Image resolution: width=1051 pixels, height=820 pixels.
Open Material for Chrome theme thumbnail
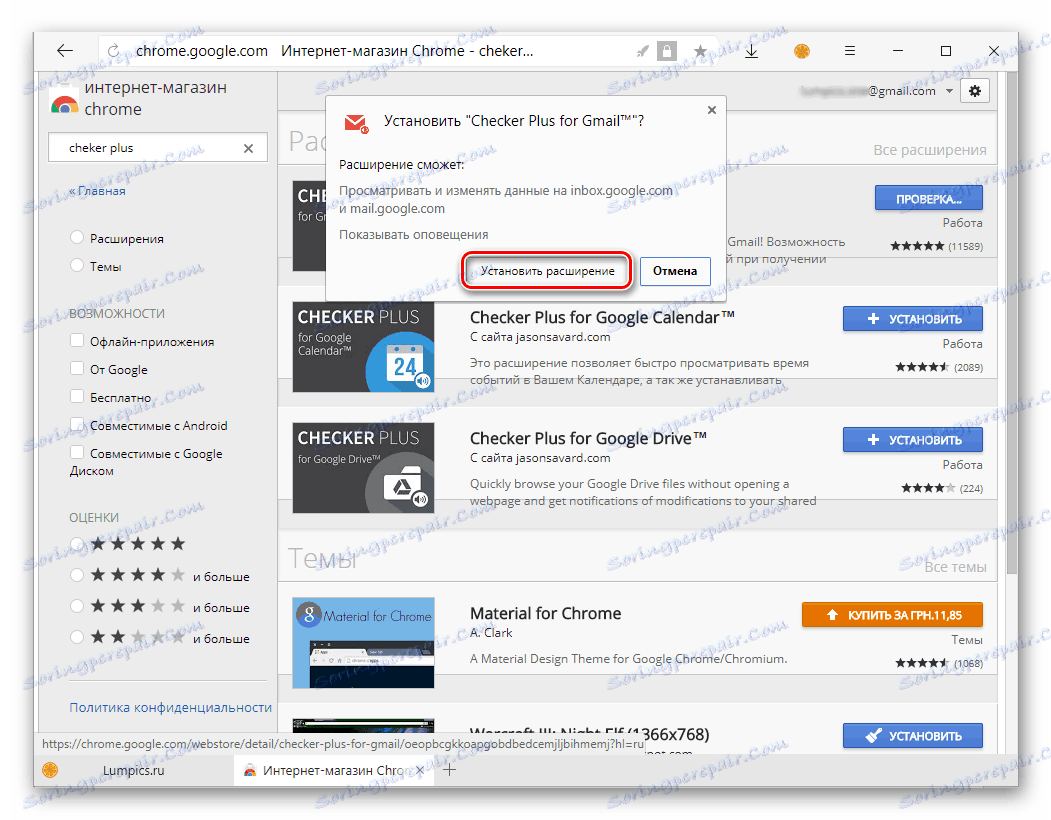point(363,642)
